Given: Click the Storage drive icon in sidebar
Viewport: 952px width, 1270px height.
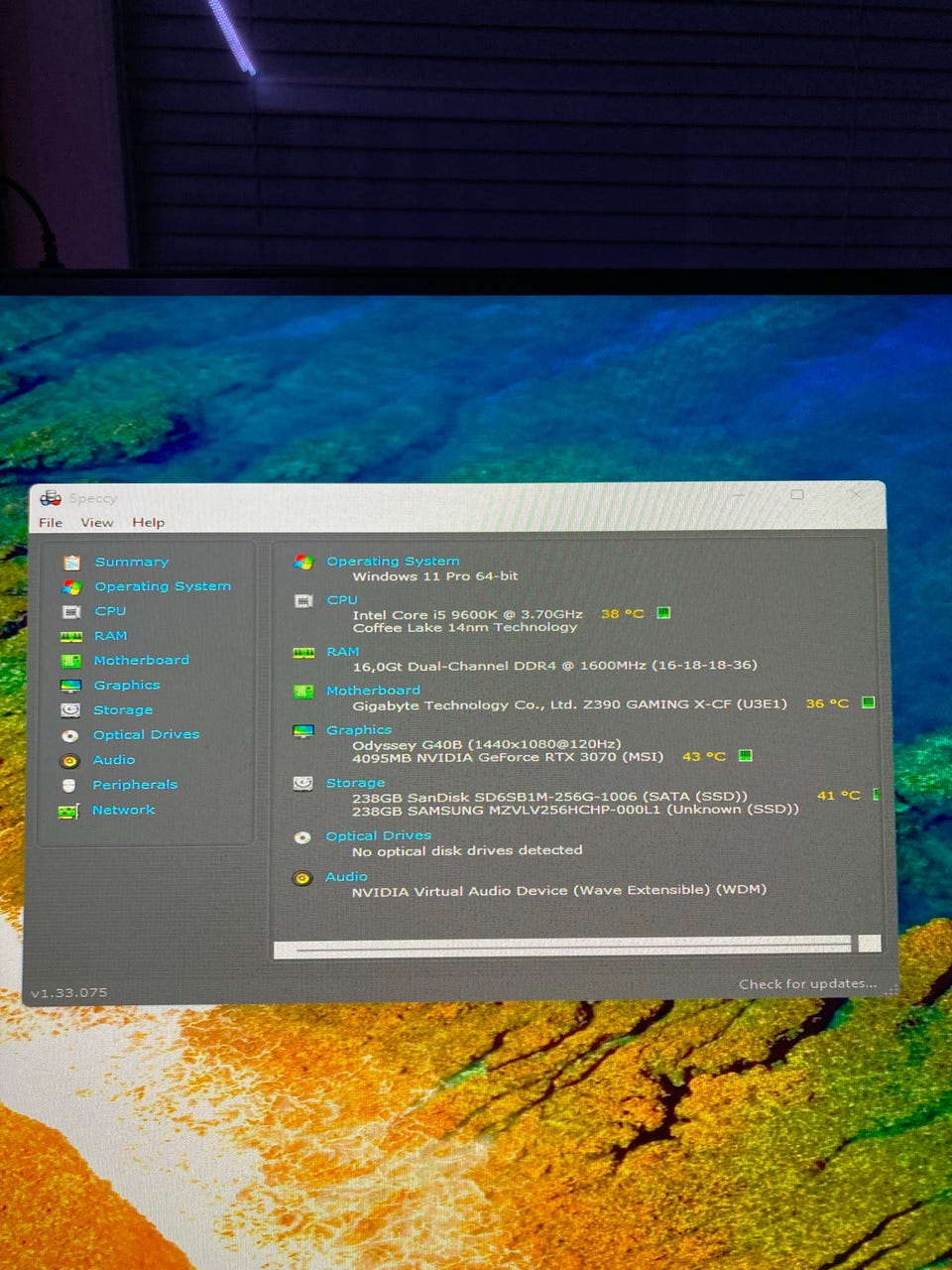Looking at the screenshot, I should [x=70, y=710].
